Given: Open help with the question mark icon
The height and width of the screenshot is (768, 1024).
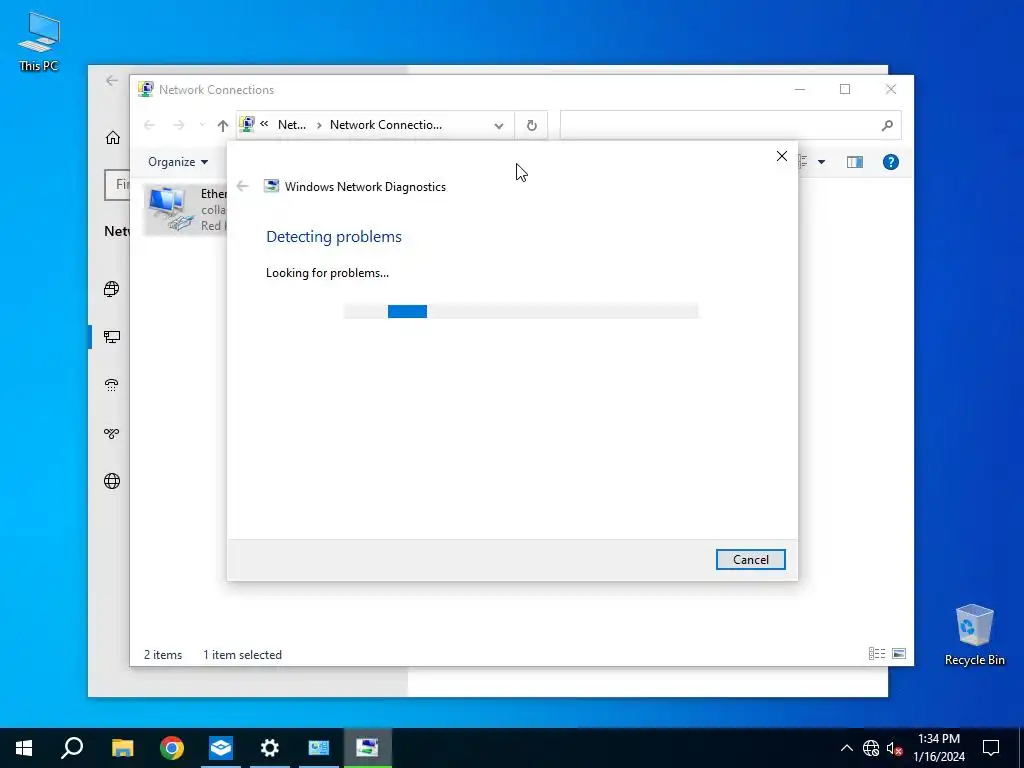Looking at the screenshot, I should (891, 162).
